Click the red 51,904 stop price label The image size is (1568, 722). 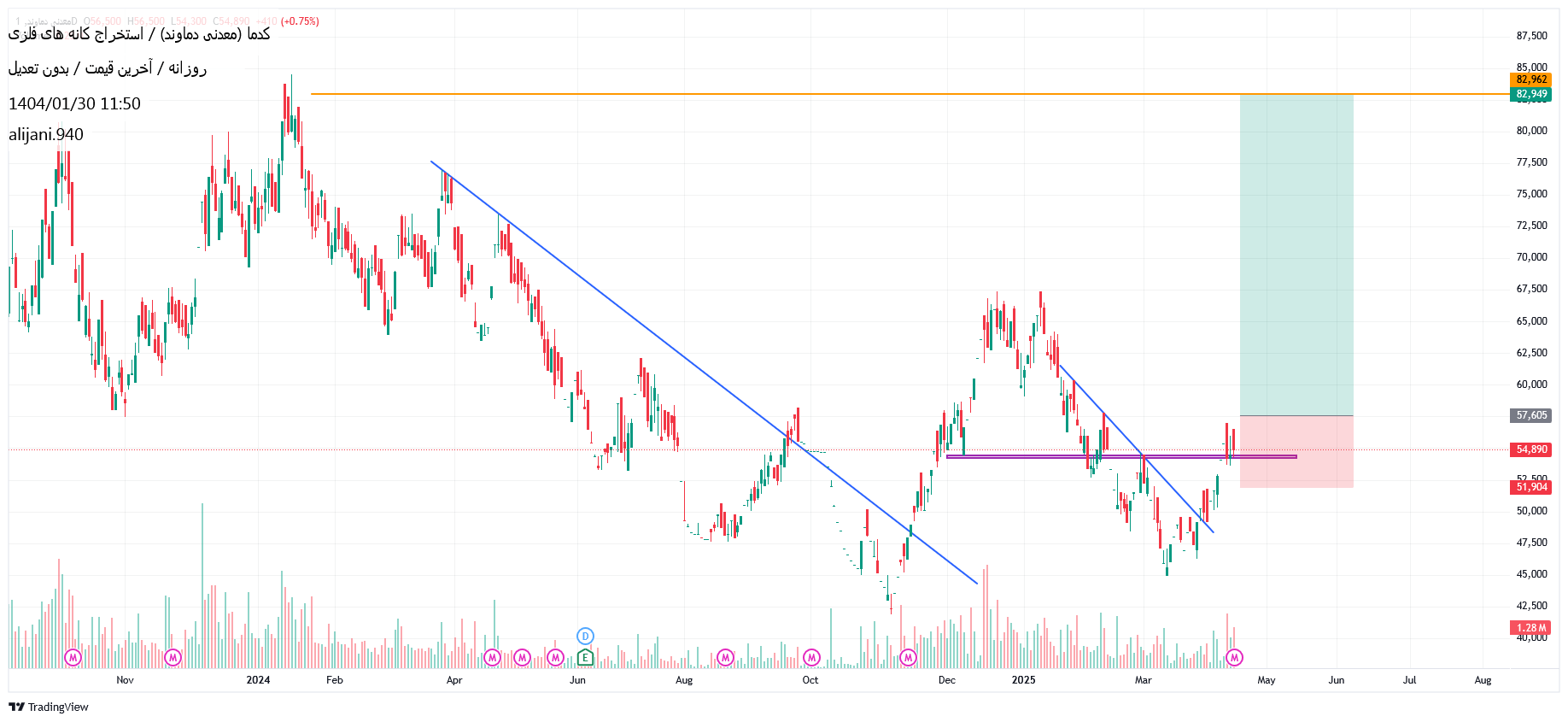1531,487
